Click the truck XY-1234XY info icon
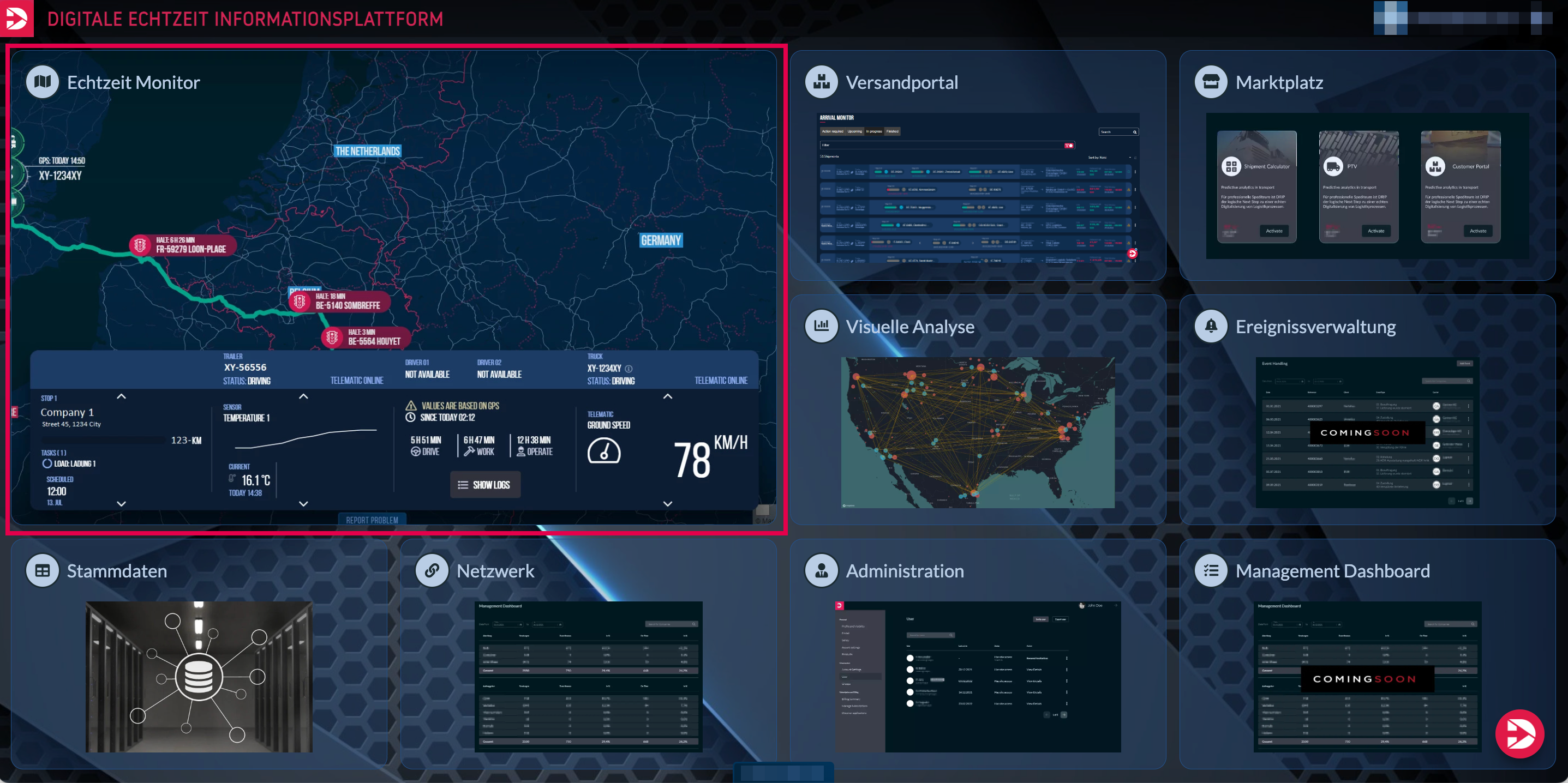Viewport: 1568px width, 783px height. [x=629, y=369]
